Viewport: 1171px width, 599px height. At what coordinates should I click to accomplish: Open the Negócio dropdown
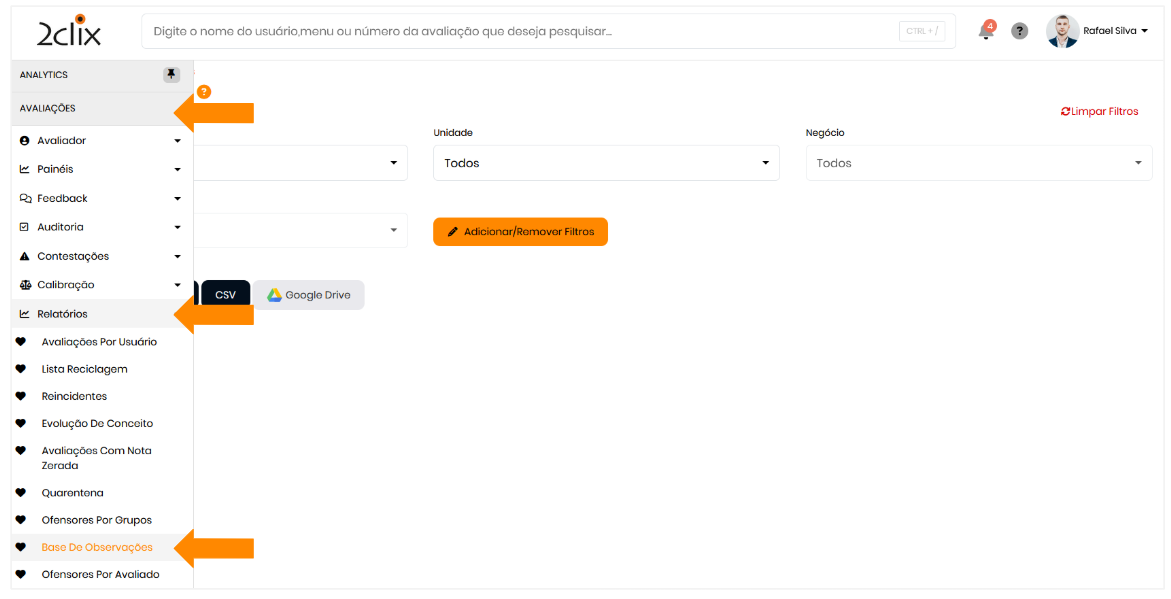(978, 163)
